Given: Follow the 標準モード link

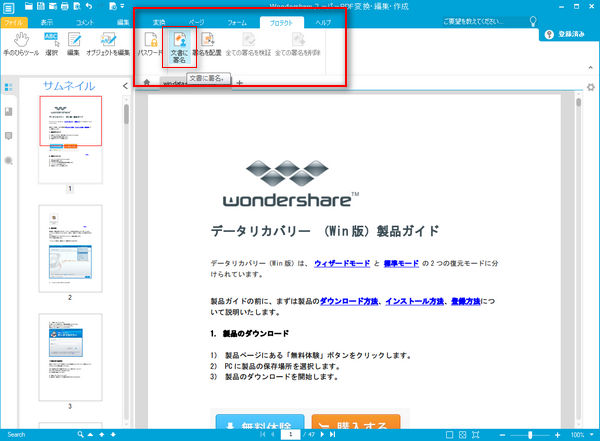Looking at the screenshot, I should [401, 263].
